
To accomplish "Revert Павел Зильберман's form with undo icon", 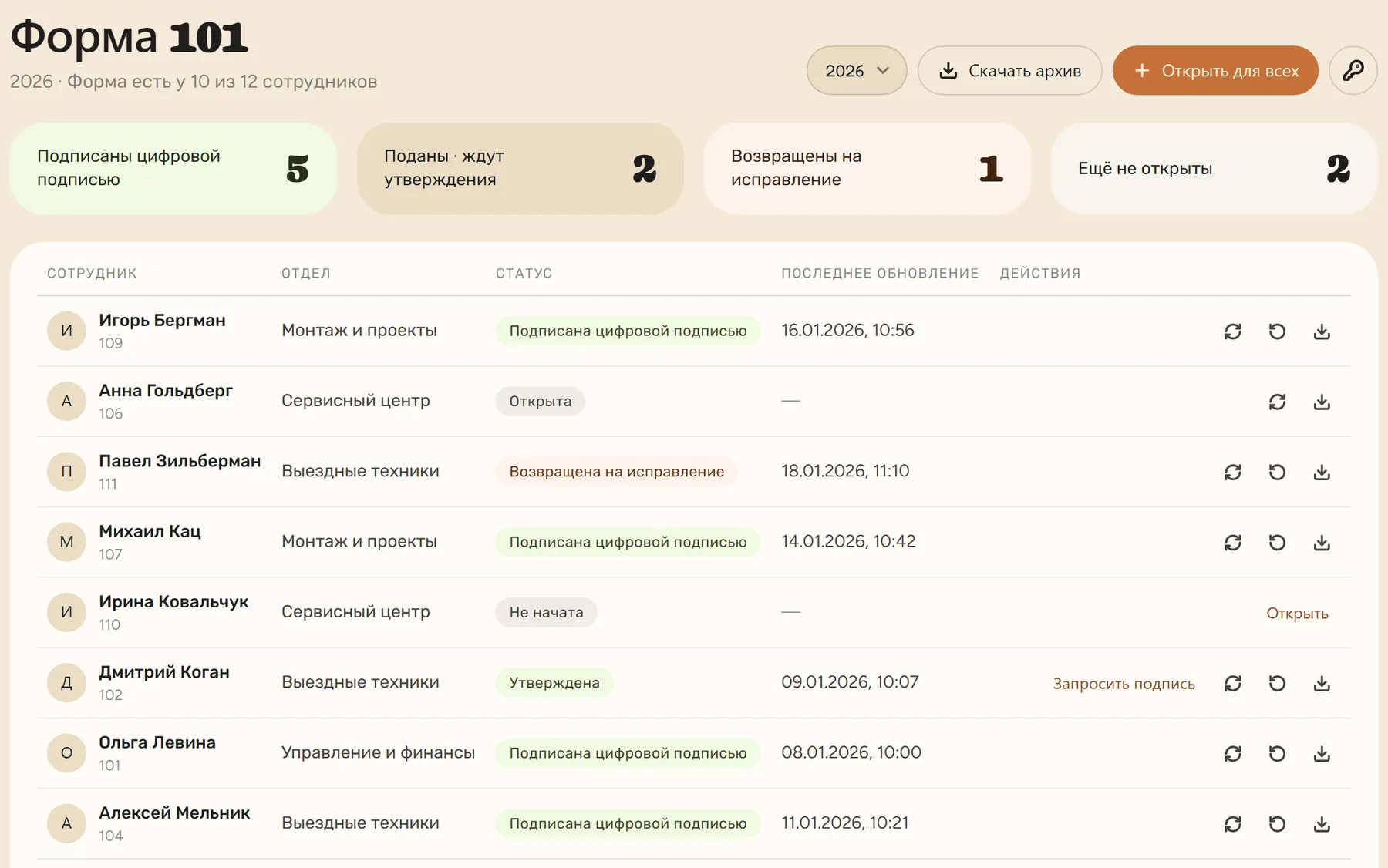I will 1277,472.
